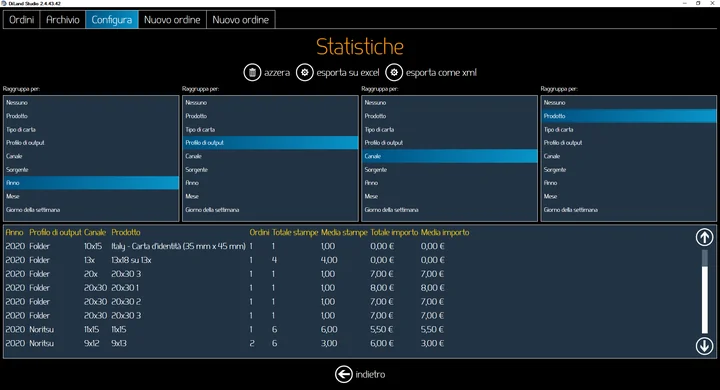Image resolution: width=720 pixels, height=390 pixels.
Task: Select the Noritsu 9x13 product row
Action: coord(225,343)
